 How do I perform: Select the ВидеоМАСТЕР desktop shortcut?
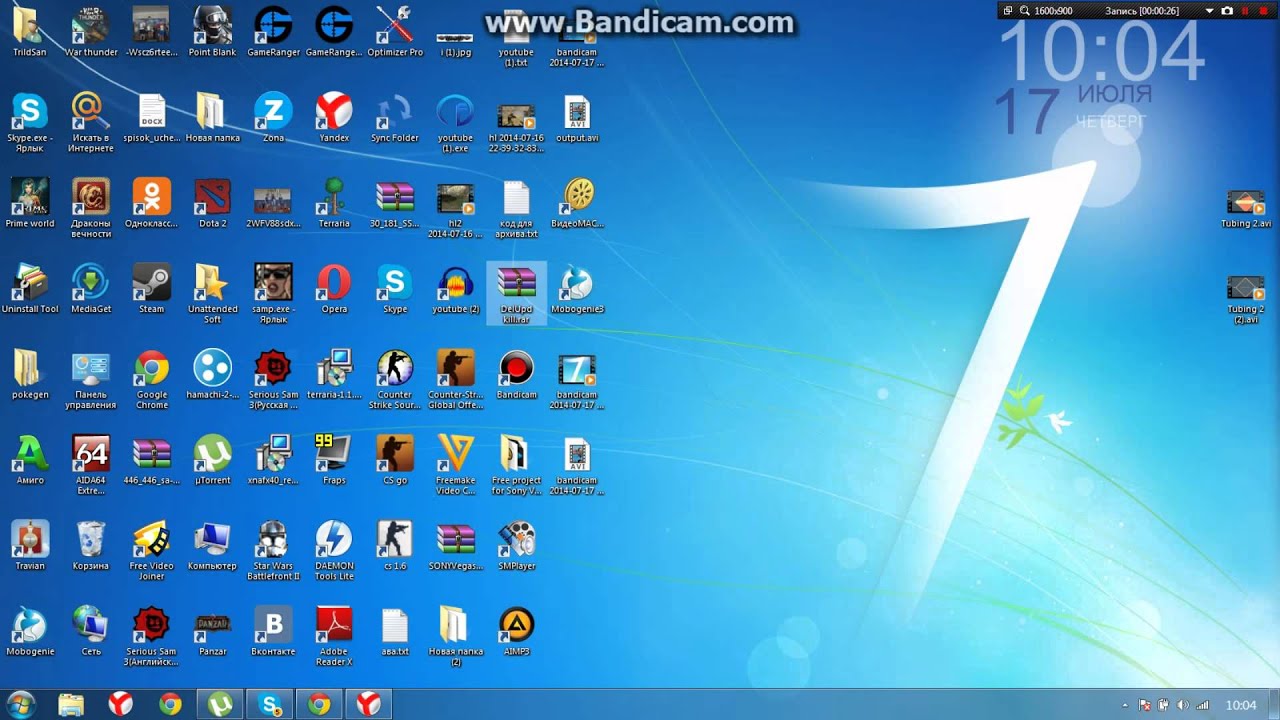pyautogui.click(x=577, y=203)
